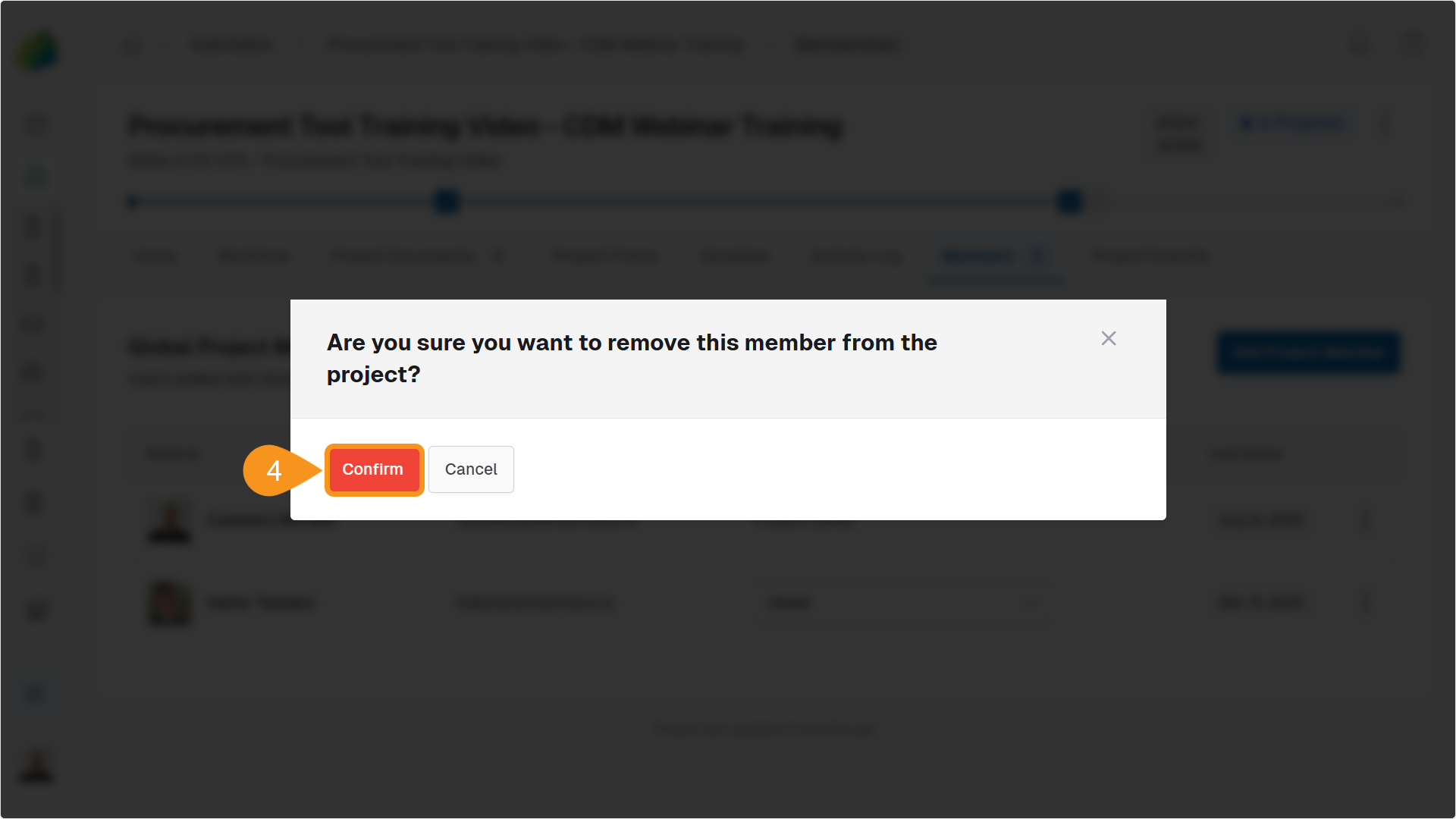Click the first breadcrumb item in the top bar

[x=231, y=45]
